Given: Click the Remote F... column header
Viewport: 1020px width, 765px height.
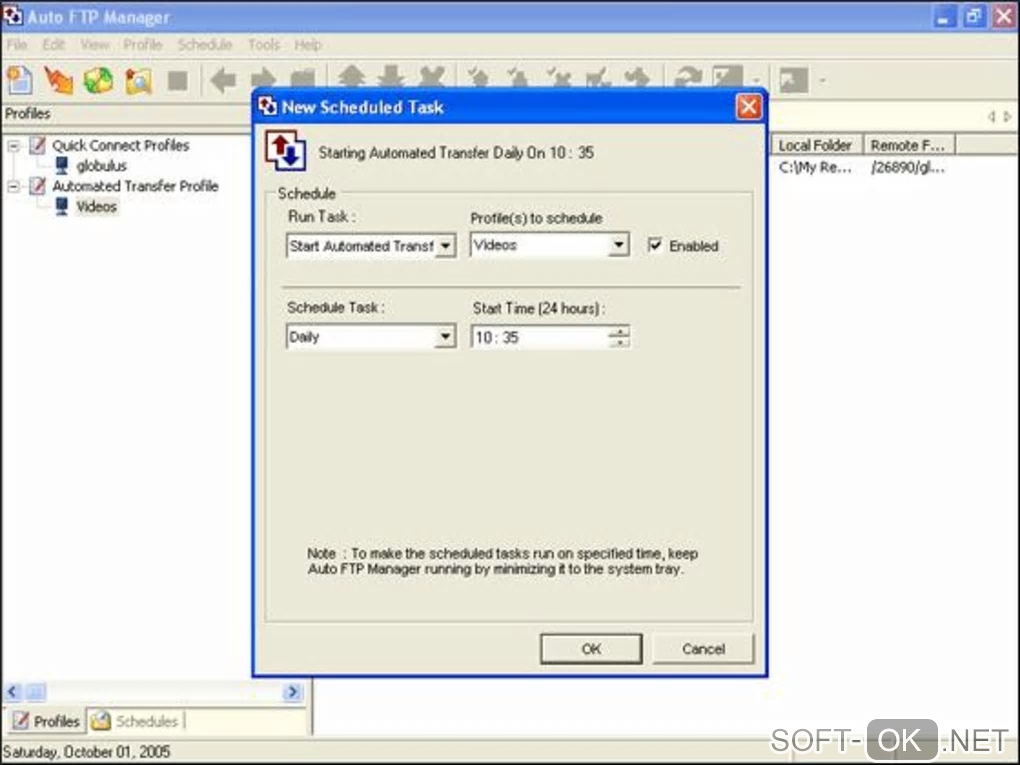Looking at the screenshot, I should pyautogui.click(x=908, y=145).
